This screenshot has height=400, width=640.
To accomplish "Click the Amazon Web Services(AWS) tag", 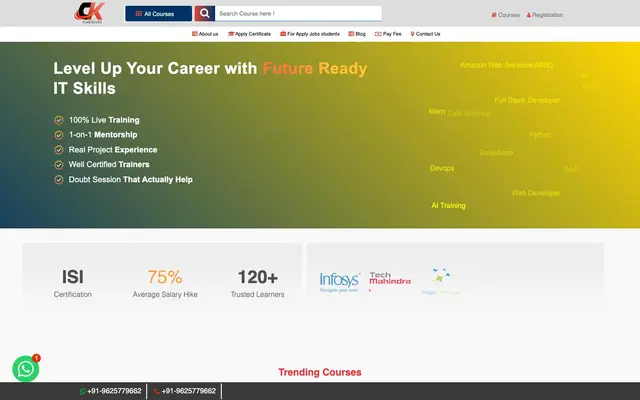I will pyautogui.click(x=506, y=65).
